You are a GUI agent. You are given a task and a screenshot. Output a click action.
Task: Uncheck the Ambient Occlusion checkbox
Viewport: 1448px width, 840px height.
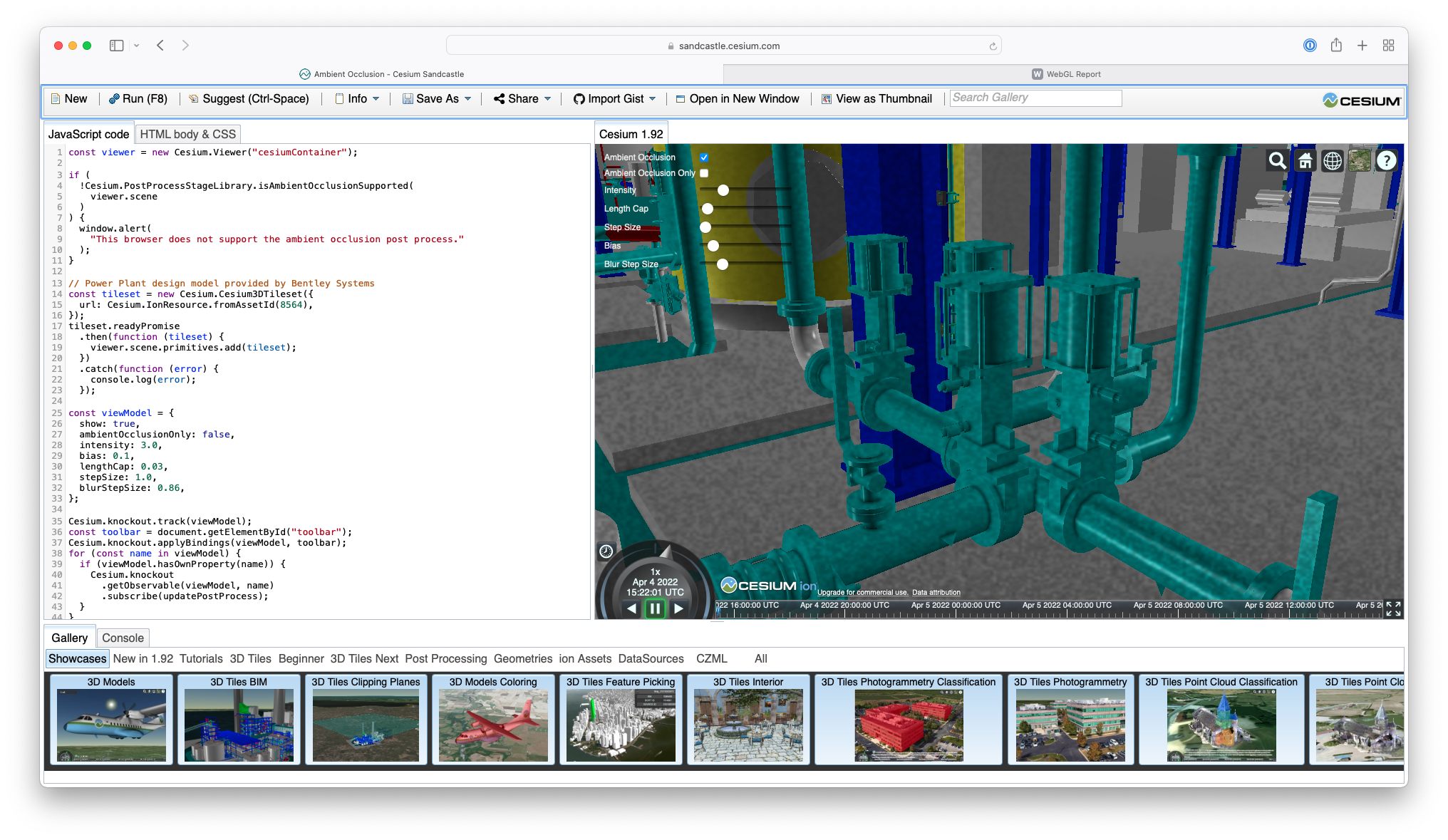coord(704,157)
